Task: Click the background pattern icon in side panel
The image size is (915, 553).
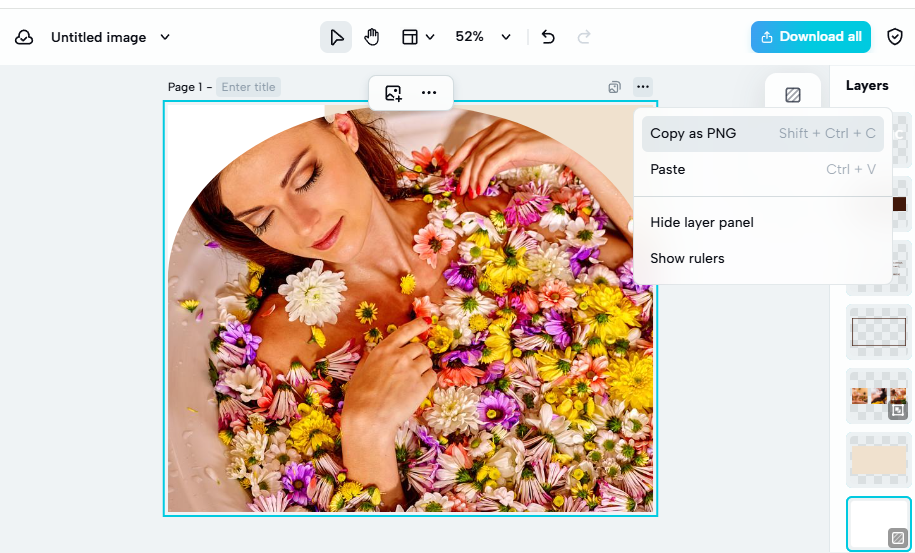Action: click(792, 94)
